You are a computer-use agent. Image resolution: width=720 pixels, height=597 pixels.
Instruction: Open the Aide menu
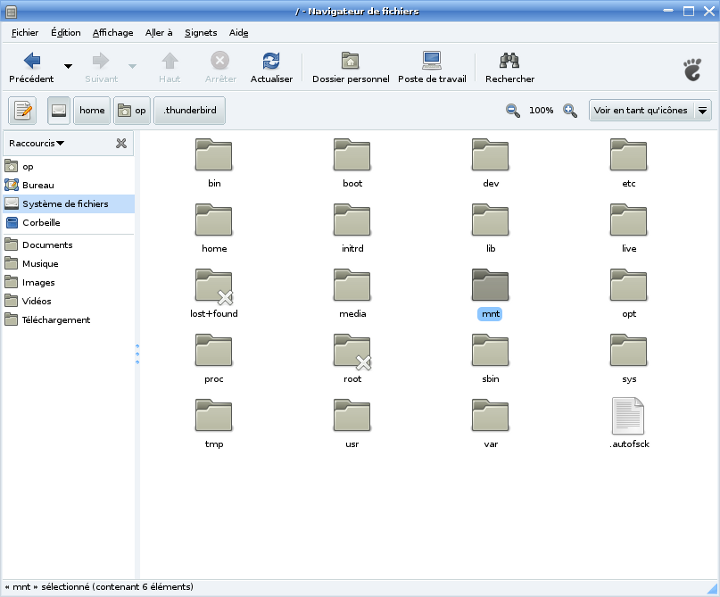pyautogui.click(x=239, y=33)
